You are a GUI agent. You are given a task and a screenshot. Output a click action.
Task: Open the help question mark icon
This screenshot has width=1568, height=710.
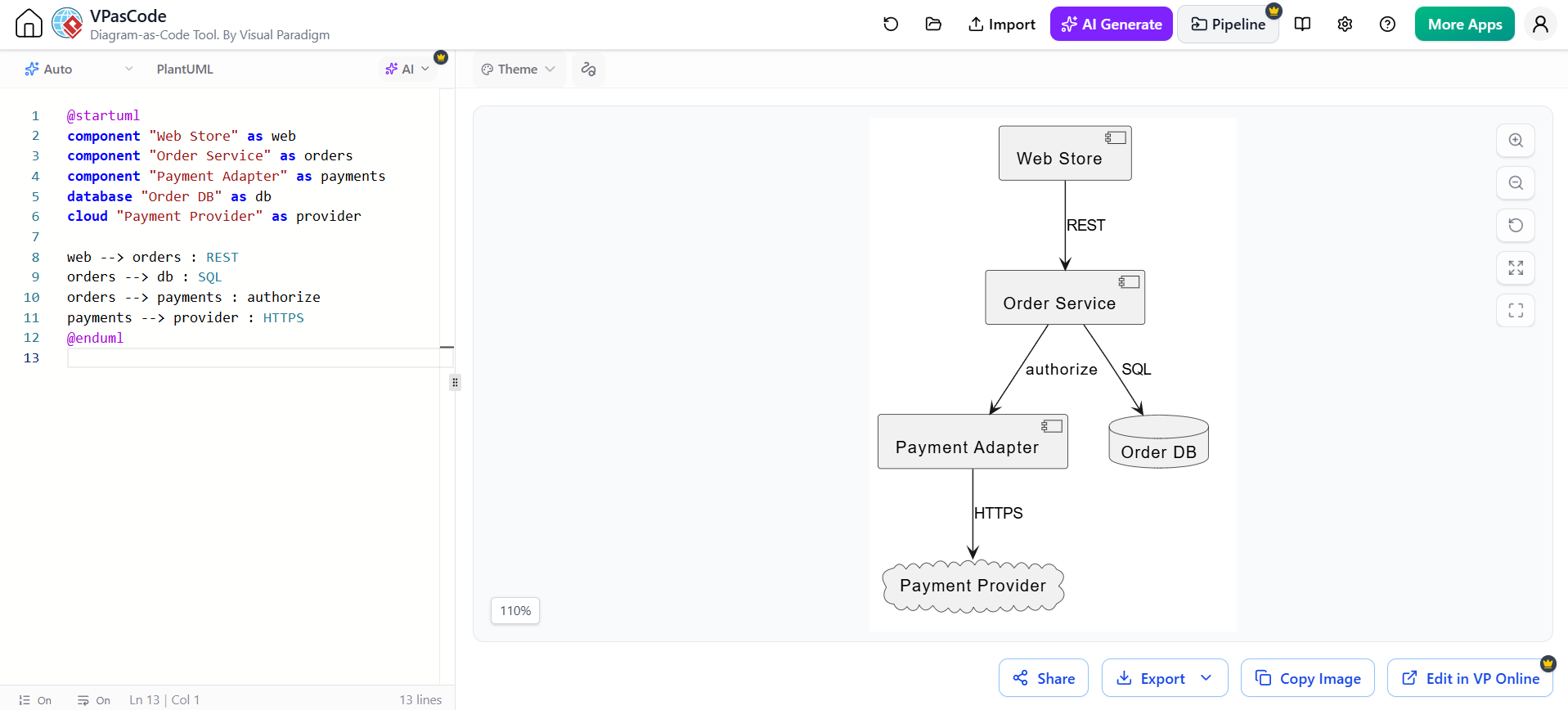pos(1388,24)
